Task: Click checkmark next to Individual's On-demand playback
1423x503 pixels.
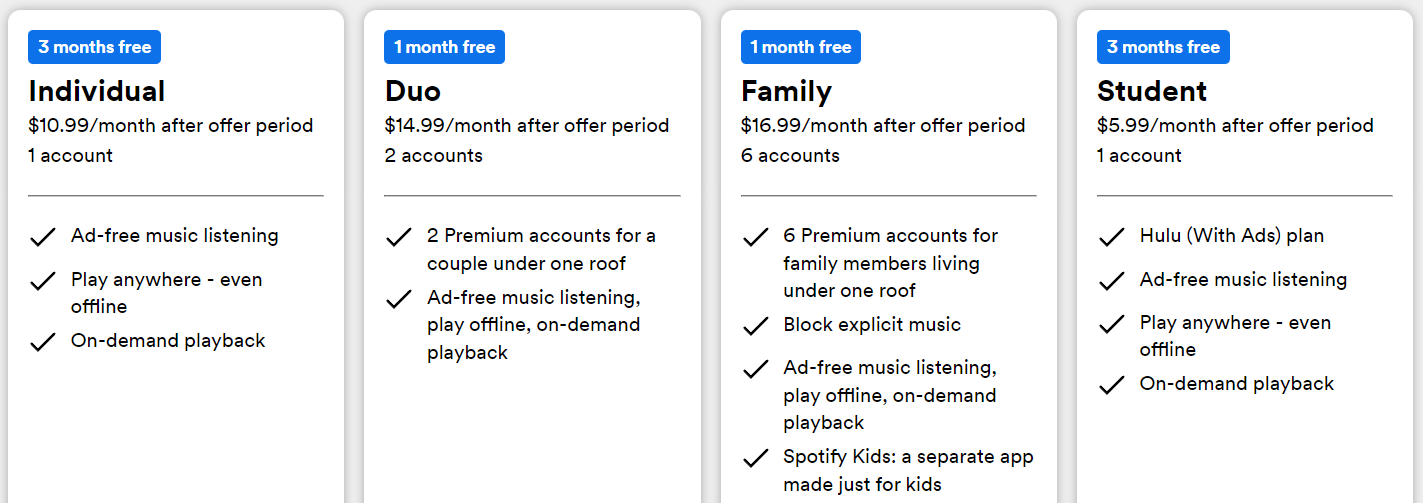Action: tap(42, 342)
